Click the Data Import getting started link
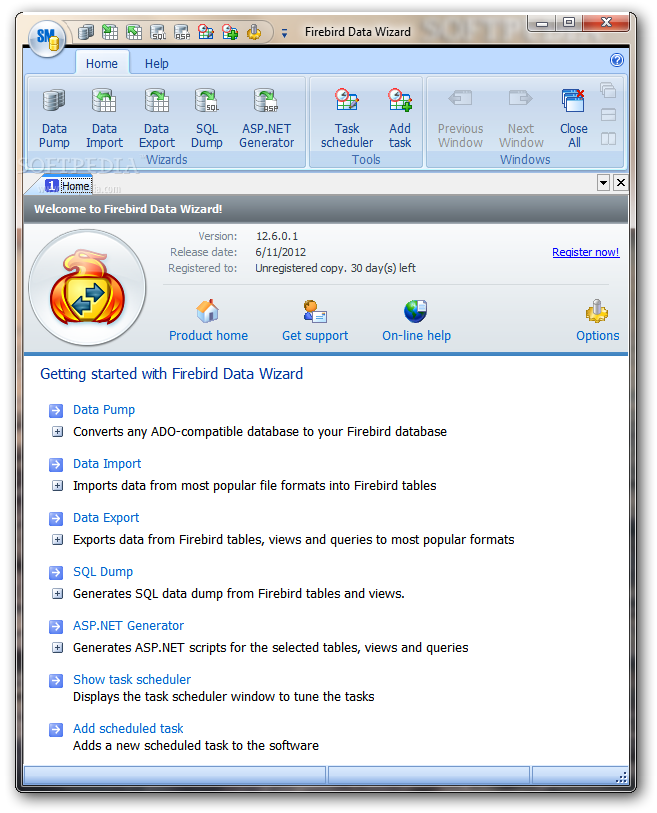657x813 pixels. pyautogui.click(x=107, y=464)
